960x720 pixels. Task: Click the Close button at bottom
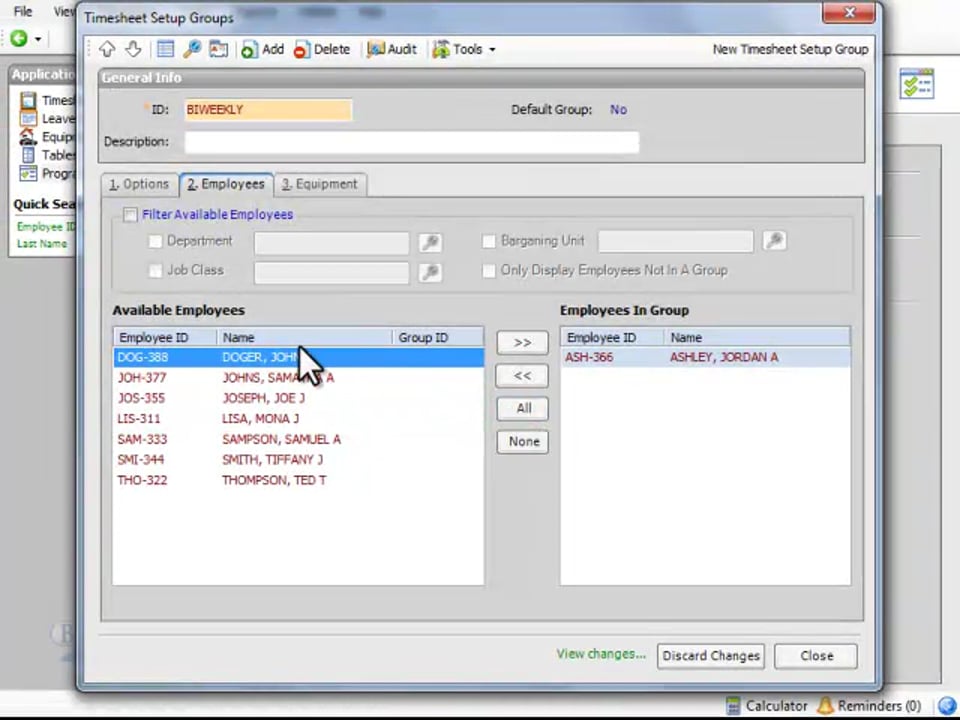(x=816, y=656)
